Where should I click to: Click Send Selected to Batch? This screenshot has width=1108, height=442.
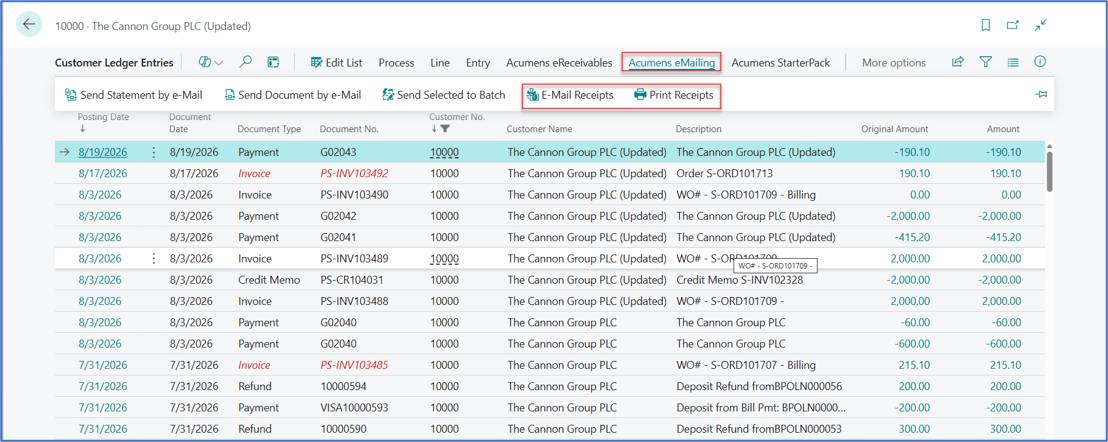tap(444, 95)
